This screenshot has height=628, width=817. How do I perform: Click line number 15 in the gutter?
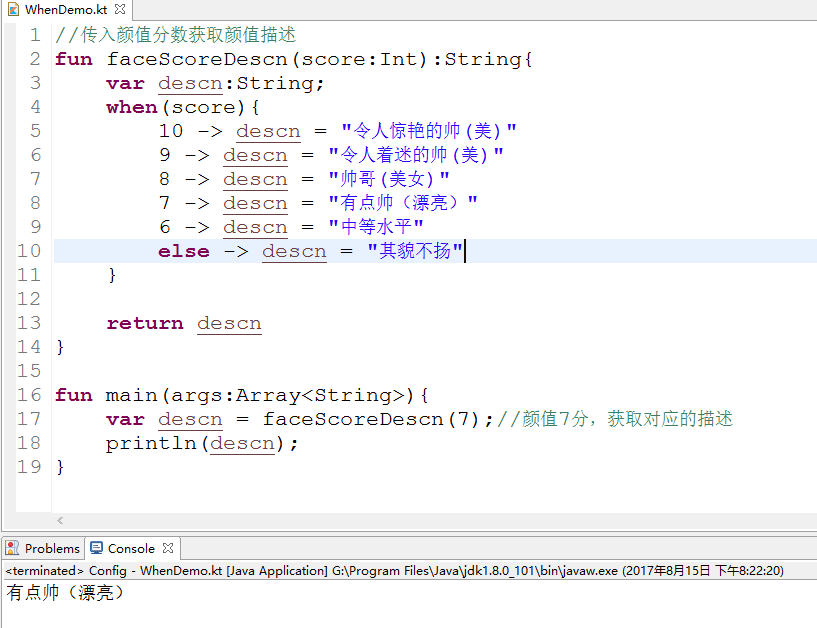[x=29, y=371]
